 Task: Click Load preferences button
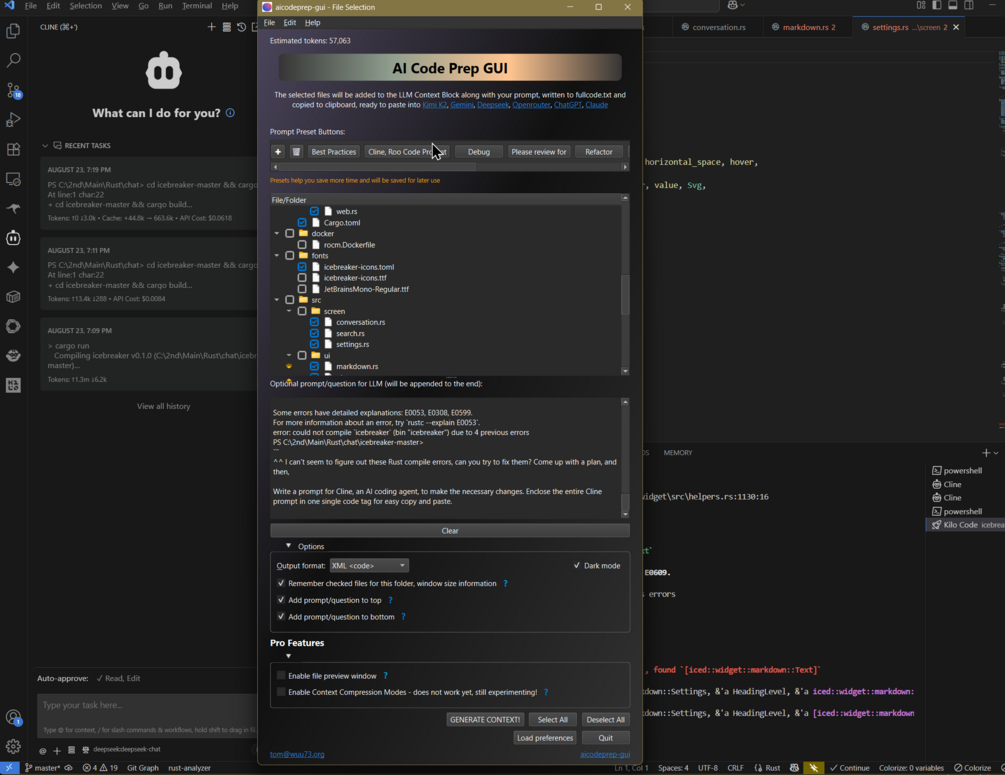click(x=545, y=738)
